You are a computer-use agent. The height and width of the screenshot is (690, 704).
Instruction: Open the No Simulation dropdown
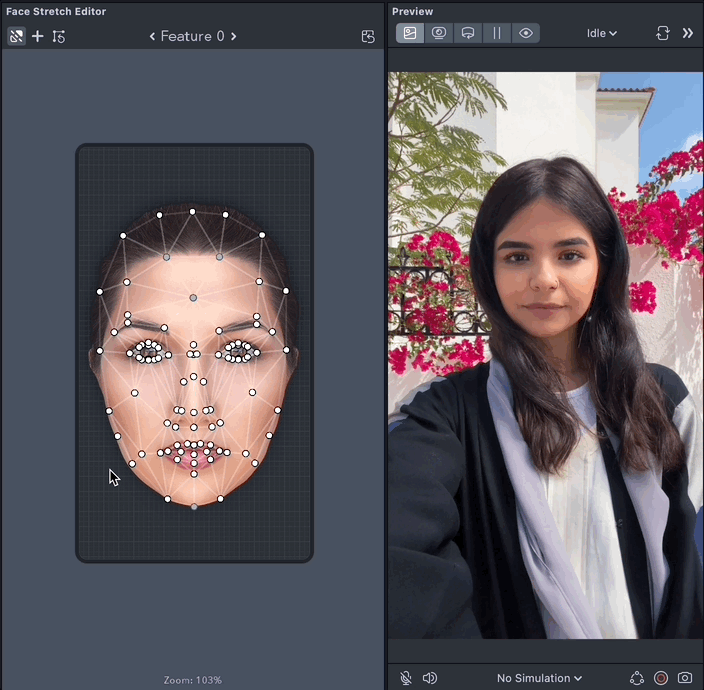[539, 678]
